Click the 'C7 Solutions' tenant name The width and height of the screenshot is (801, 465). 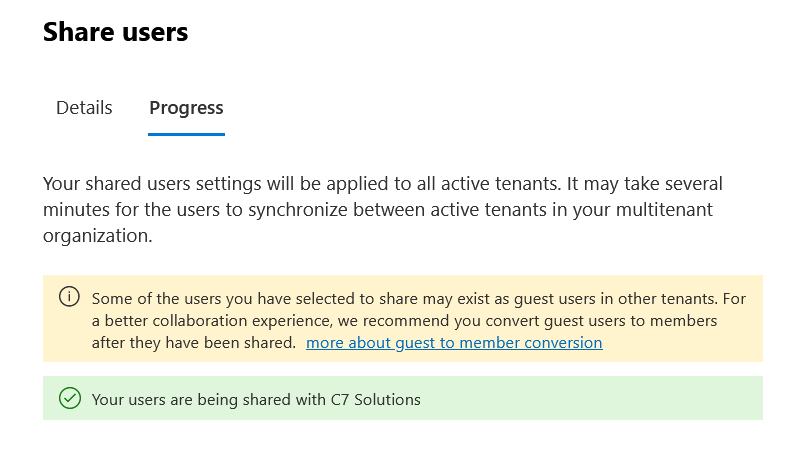(x=375, y=400)
